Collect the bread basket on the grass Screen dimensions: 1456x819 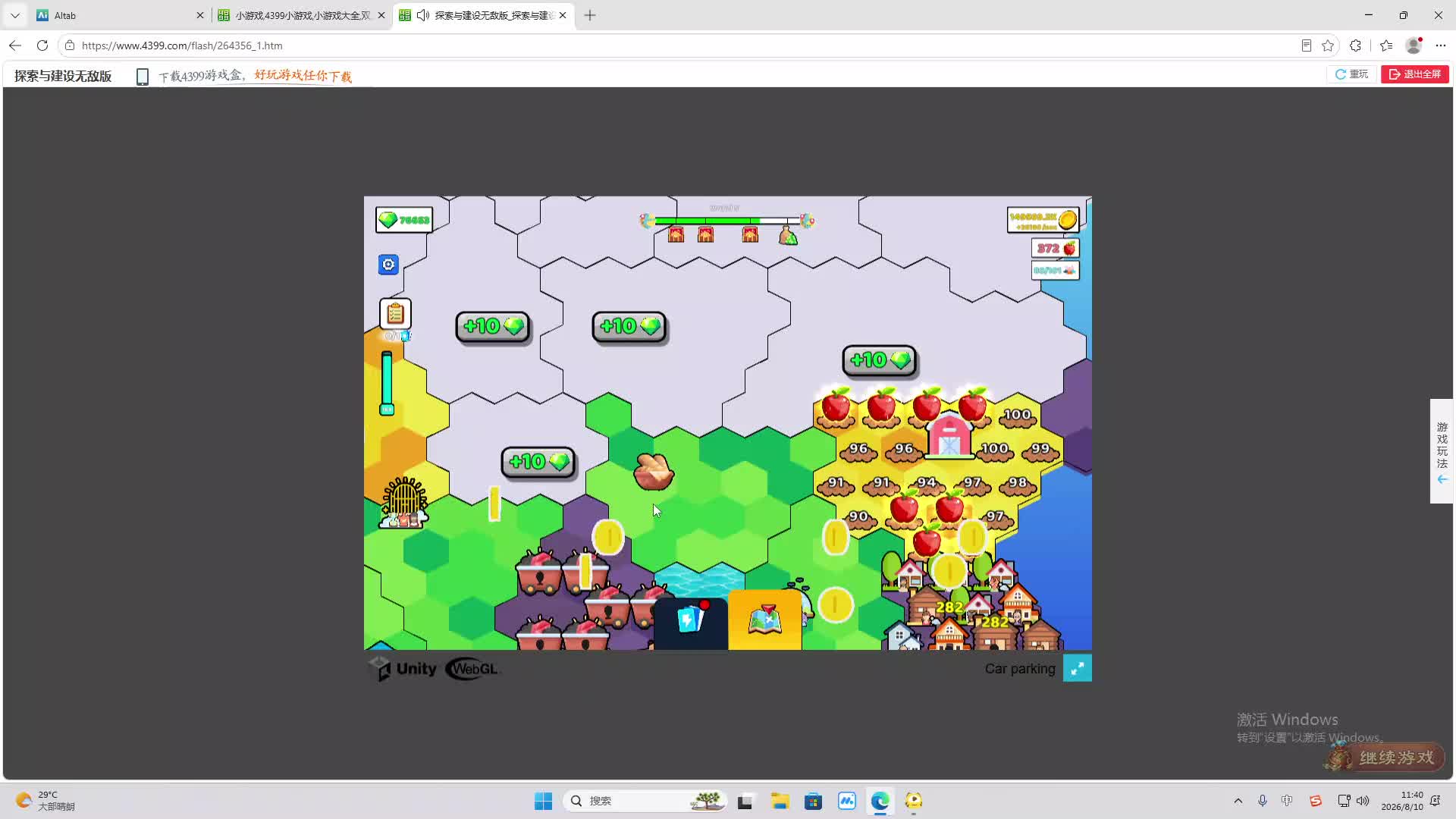tap(653, 472)
